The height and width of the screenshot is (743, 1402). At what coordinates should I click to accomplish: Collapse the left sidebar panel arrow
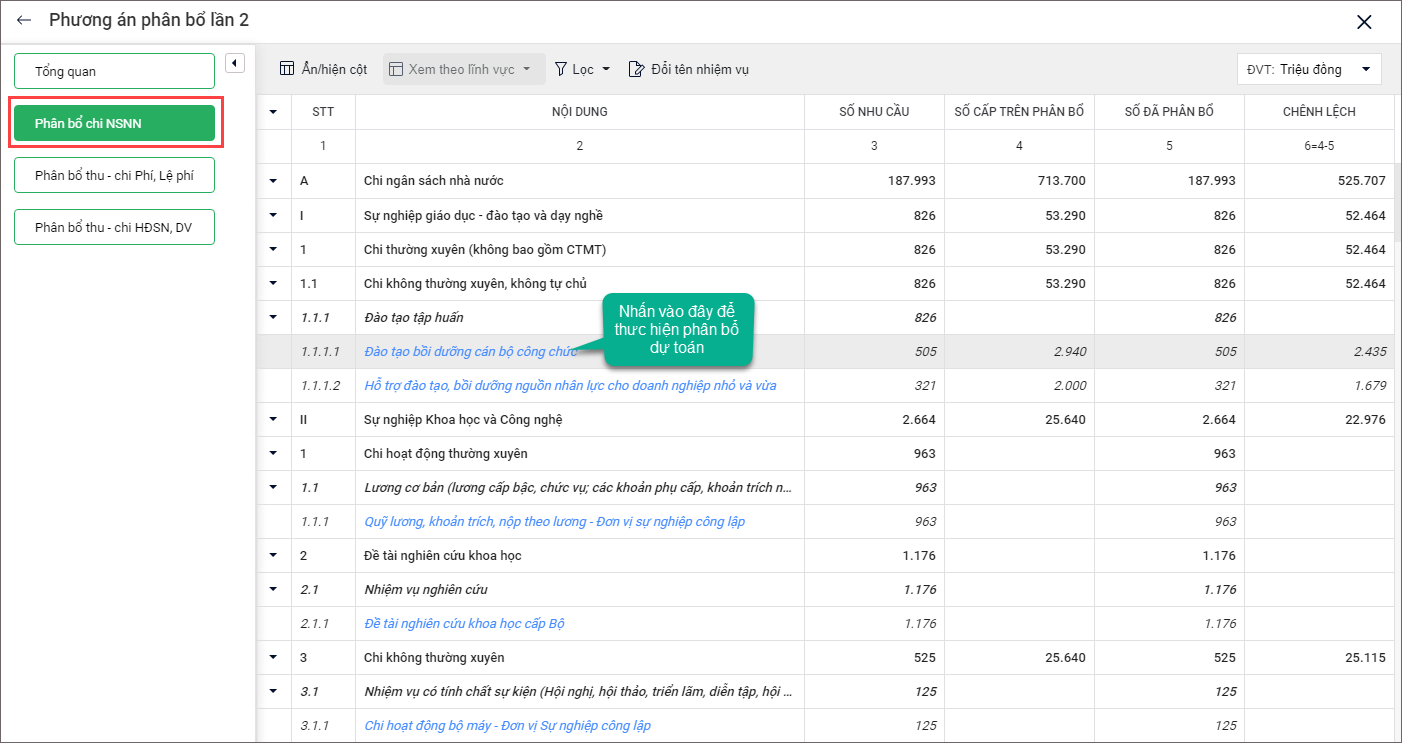coord(234,64)
